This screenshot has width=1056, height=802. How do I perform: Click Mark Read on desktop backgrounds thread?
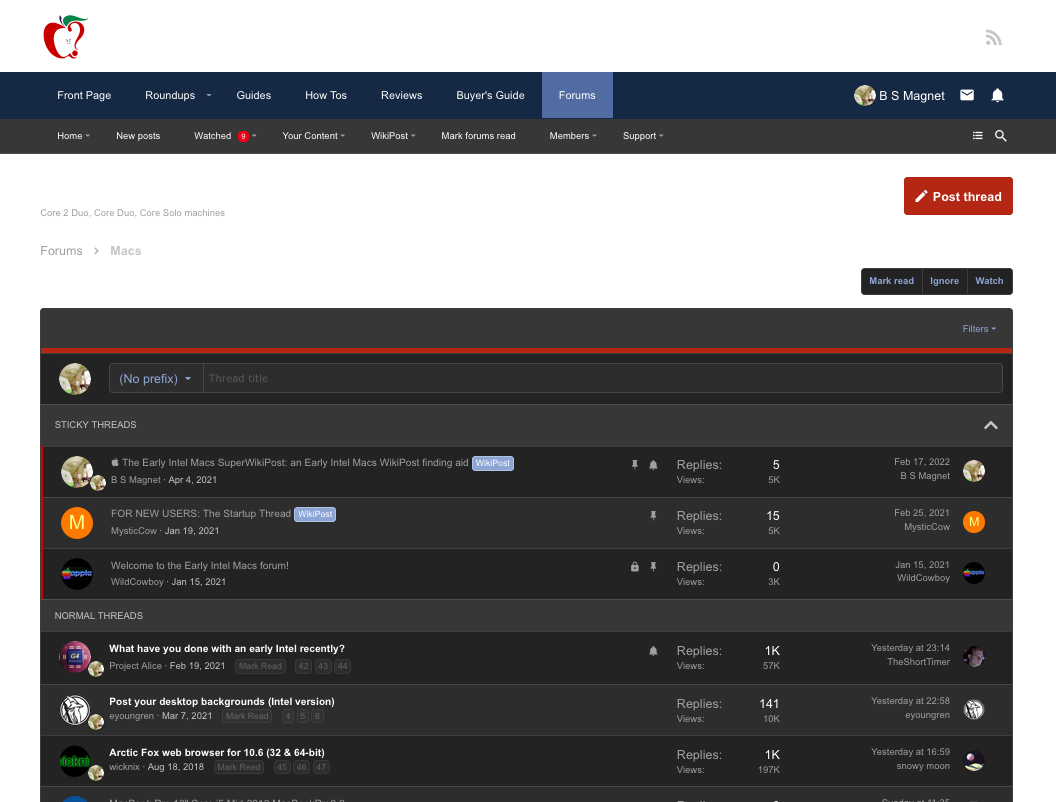[247, 716]
